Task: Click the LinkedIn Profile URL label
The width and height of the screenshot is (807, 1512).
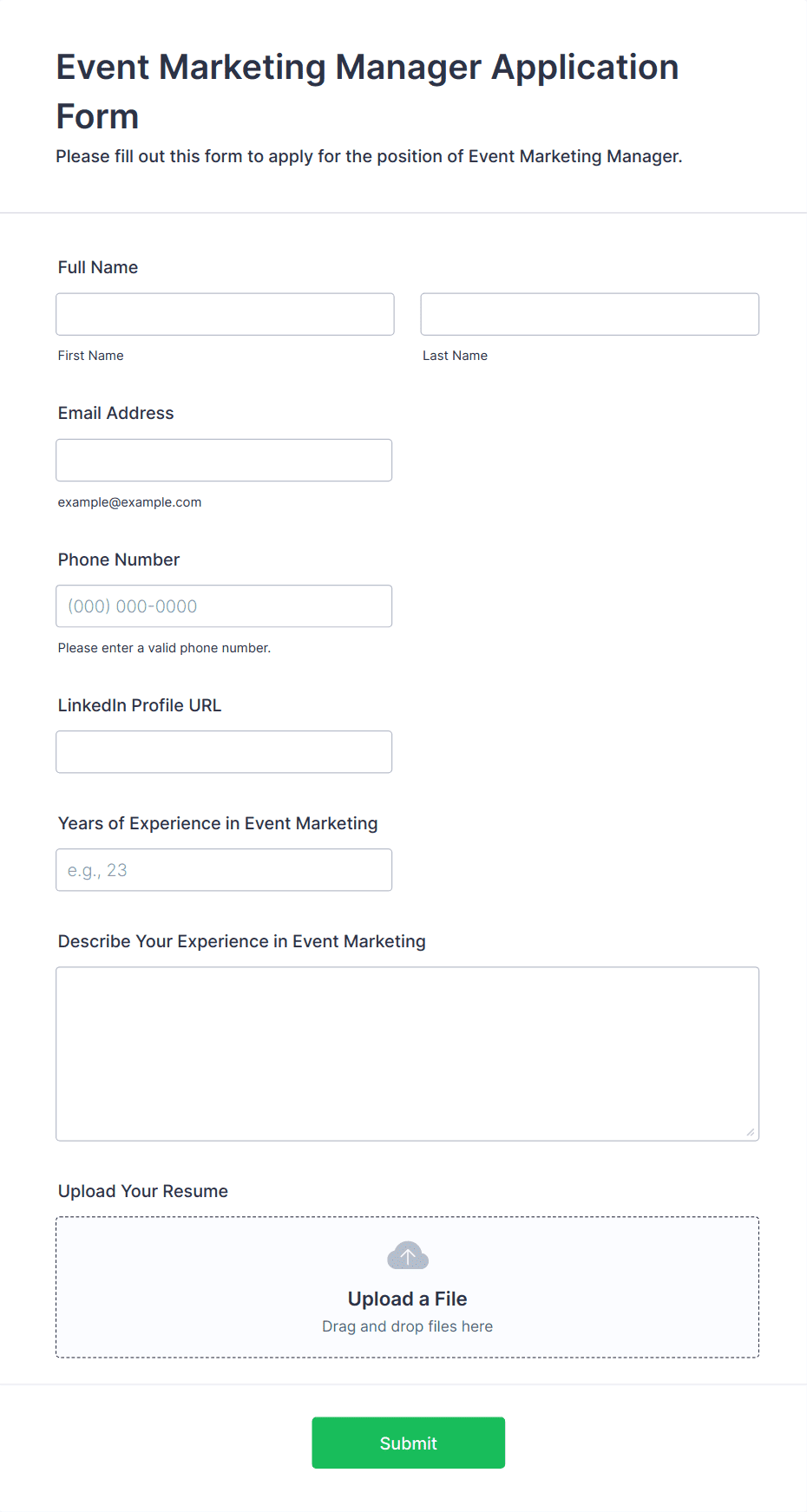Action: (140, 705)
